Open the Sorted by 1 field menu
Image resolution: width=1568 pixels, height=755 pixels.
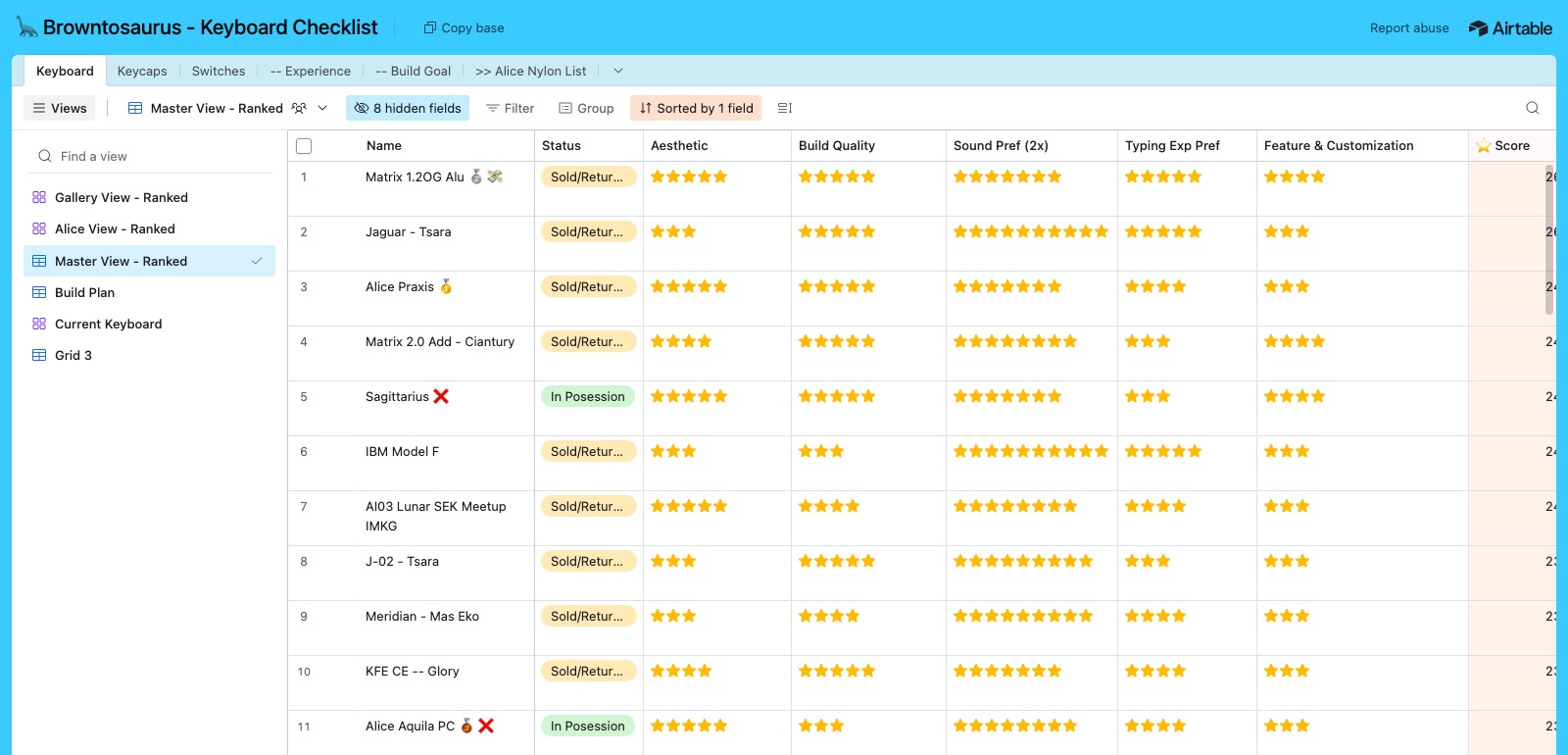696,108
